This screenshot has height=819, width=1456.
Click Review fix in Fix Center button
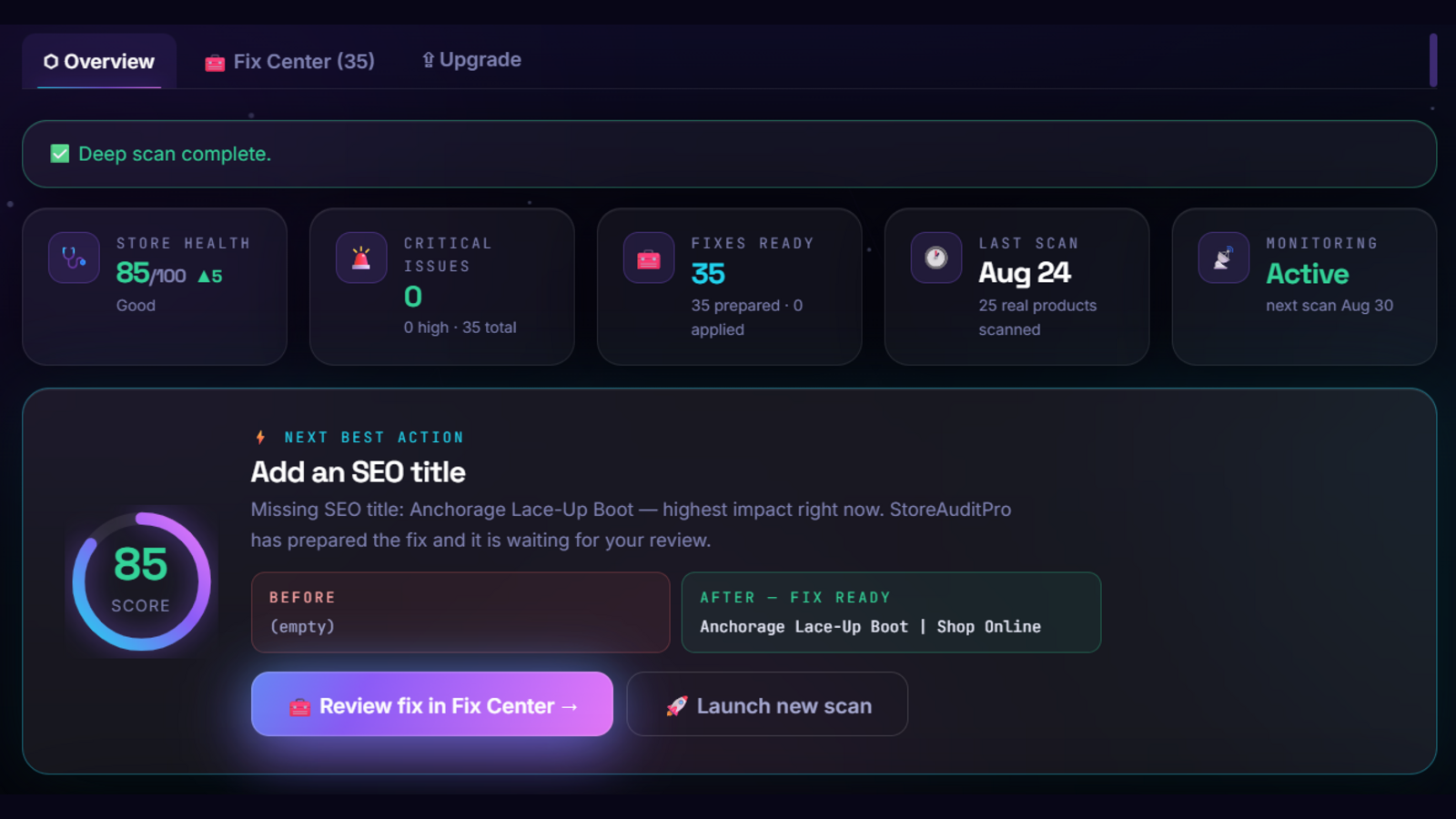[432, 704]
